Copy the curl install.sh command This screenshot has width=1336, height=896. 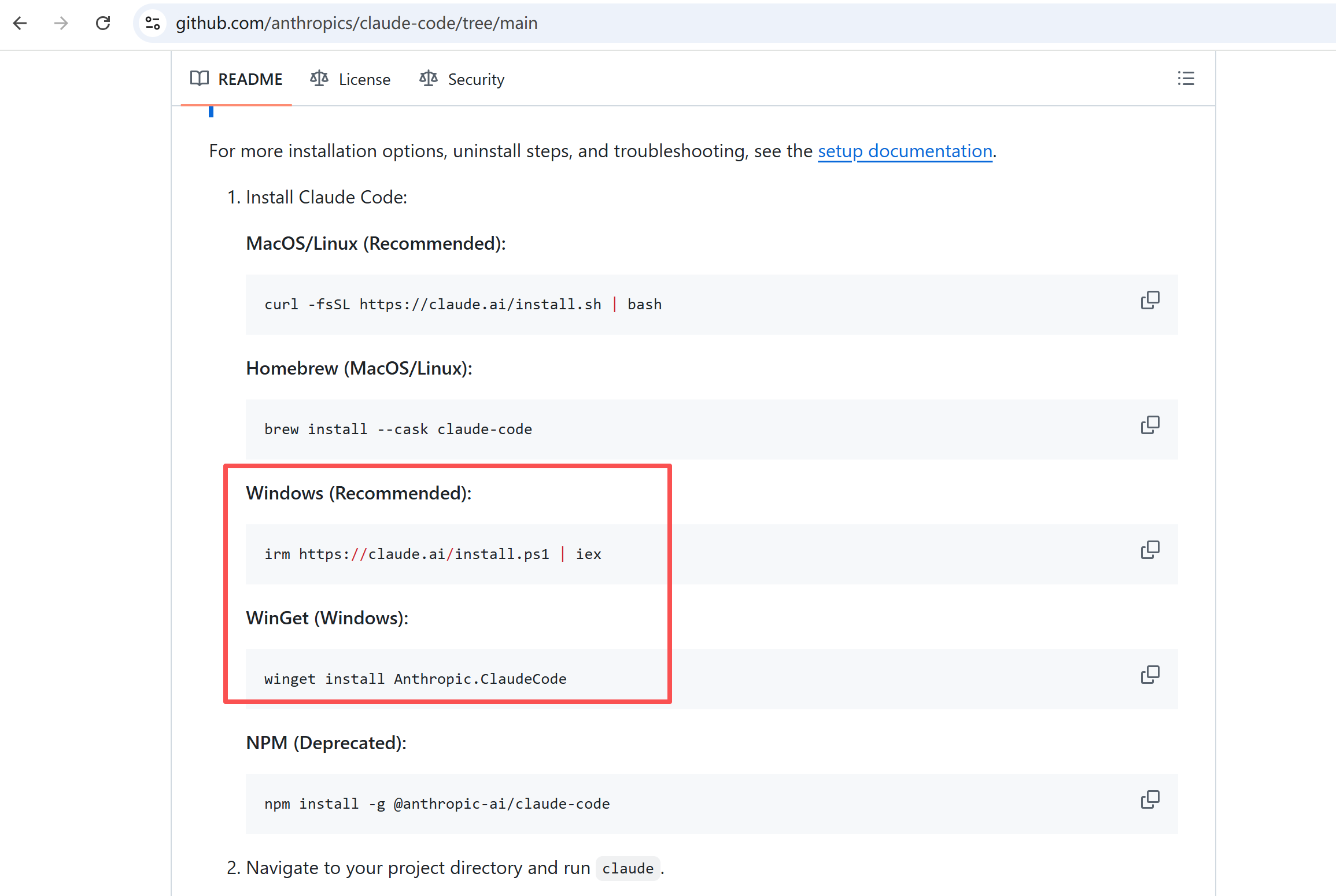(x=1150, y=300)
